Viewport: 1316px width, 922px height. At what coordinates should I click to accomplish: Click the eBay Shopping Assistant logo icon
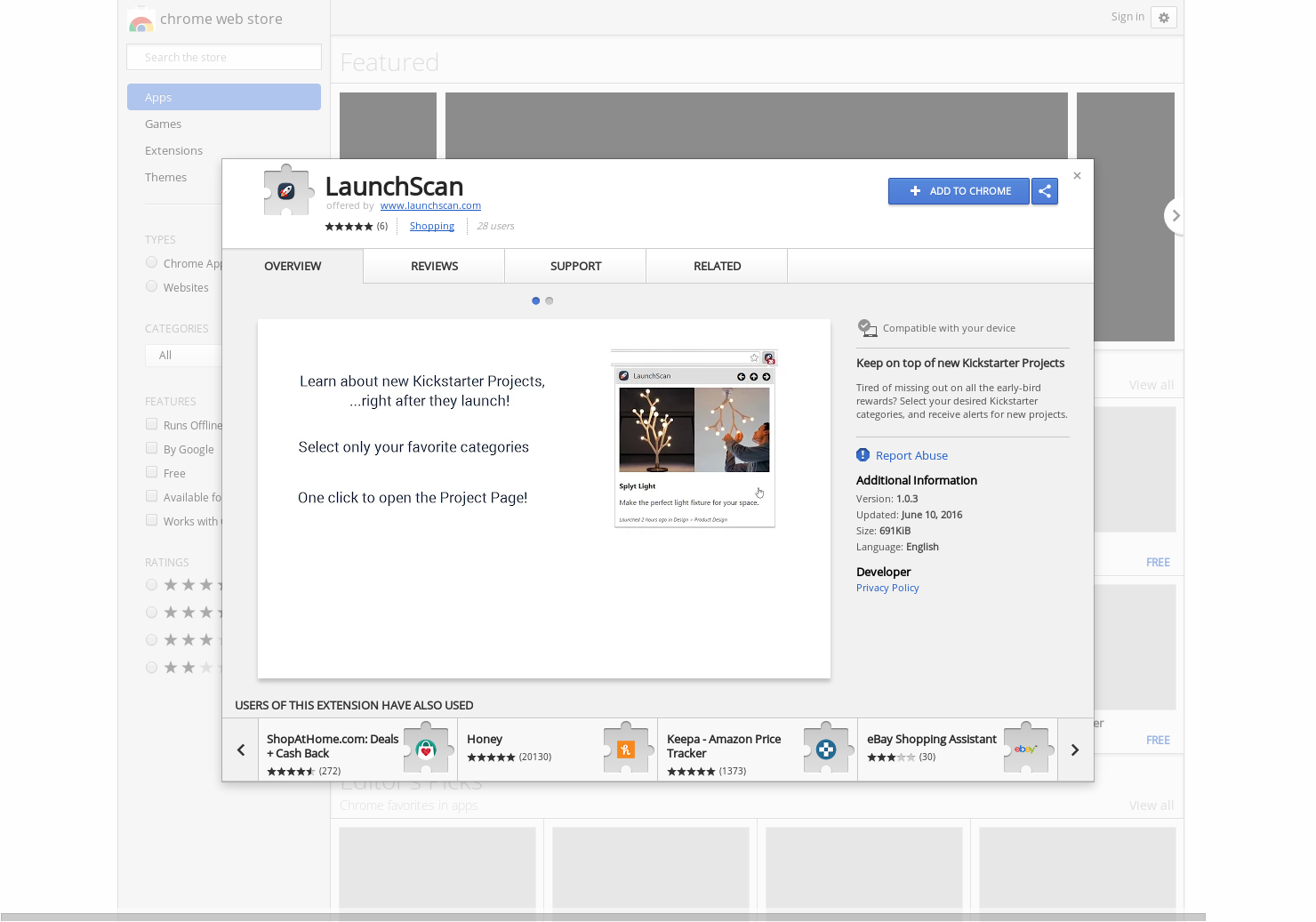(1026, 749)
